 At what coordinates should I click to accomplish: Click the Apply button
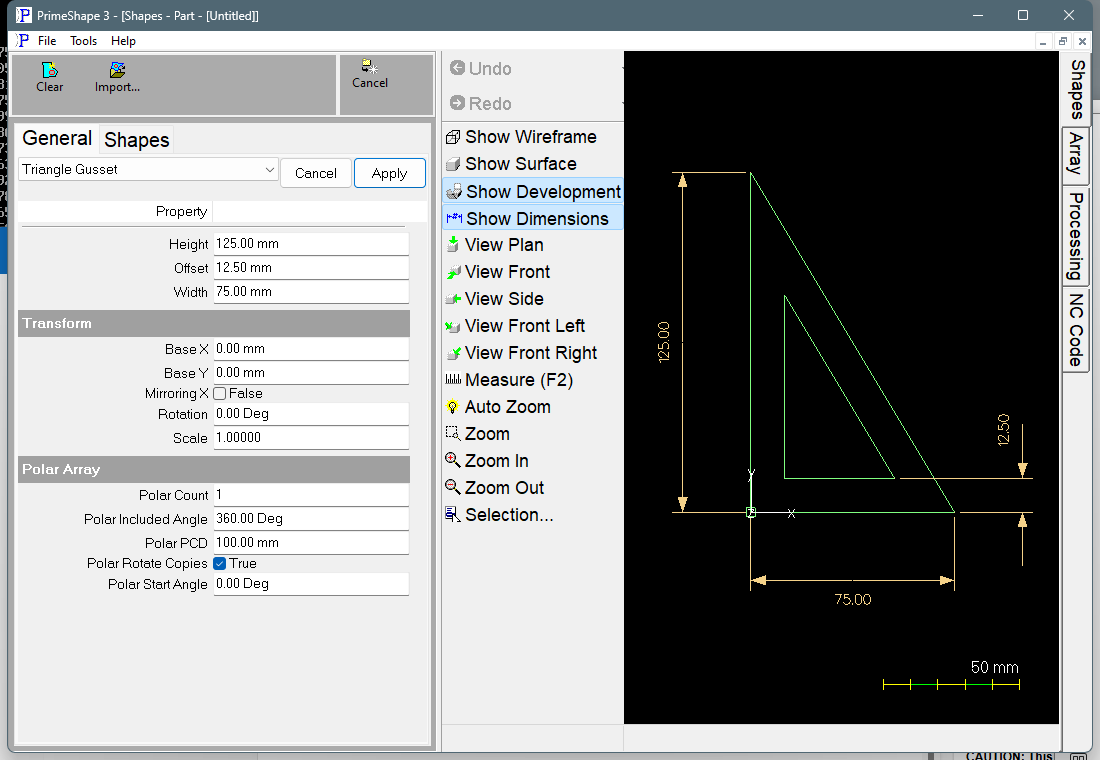tap(389, 173)
